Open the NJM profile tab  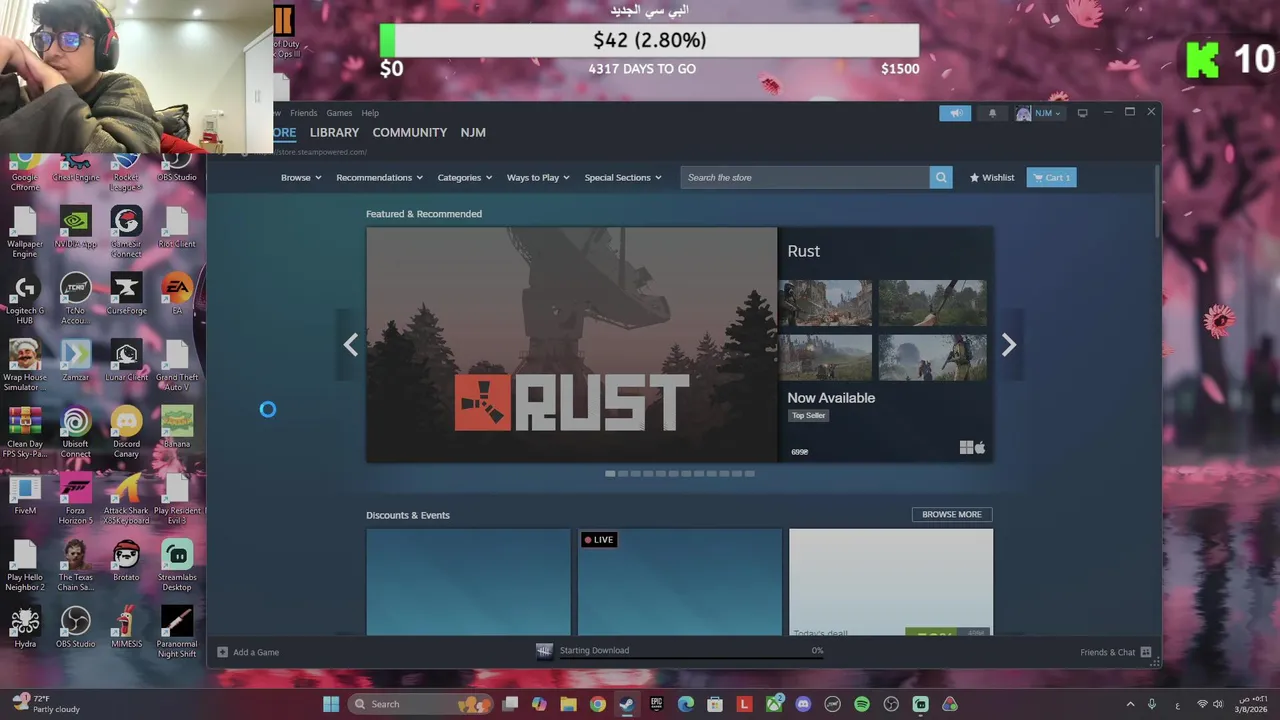(473, 132)
